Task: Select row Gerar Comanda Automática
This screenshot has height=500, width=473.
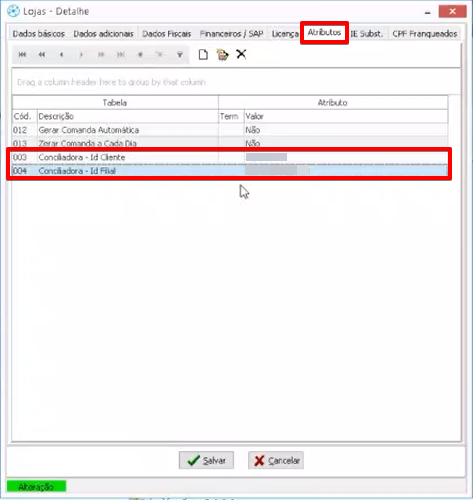Action: (x=230, y=130)
